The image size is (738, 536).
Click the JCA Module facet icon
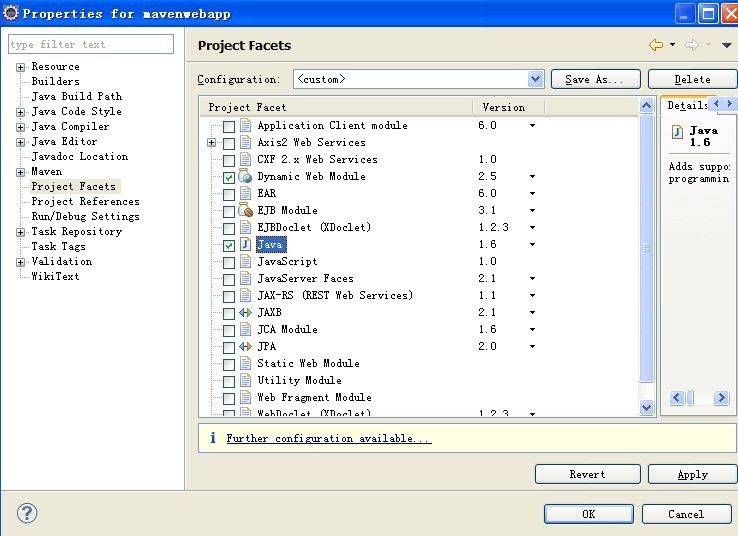point(245,329)
